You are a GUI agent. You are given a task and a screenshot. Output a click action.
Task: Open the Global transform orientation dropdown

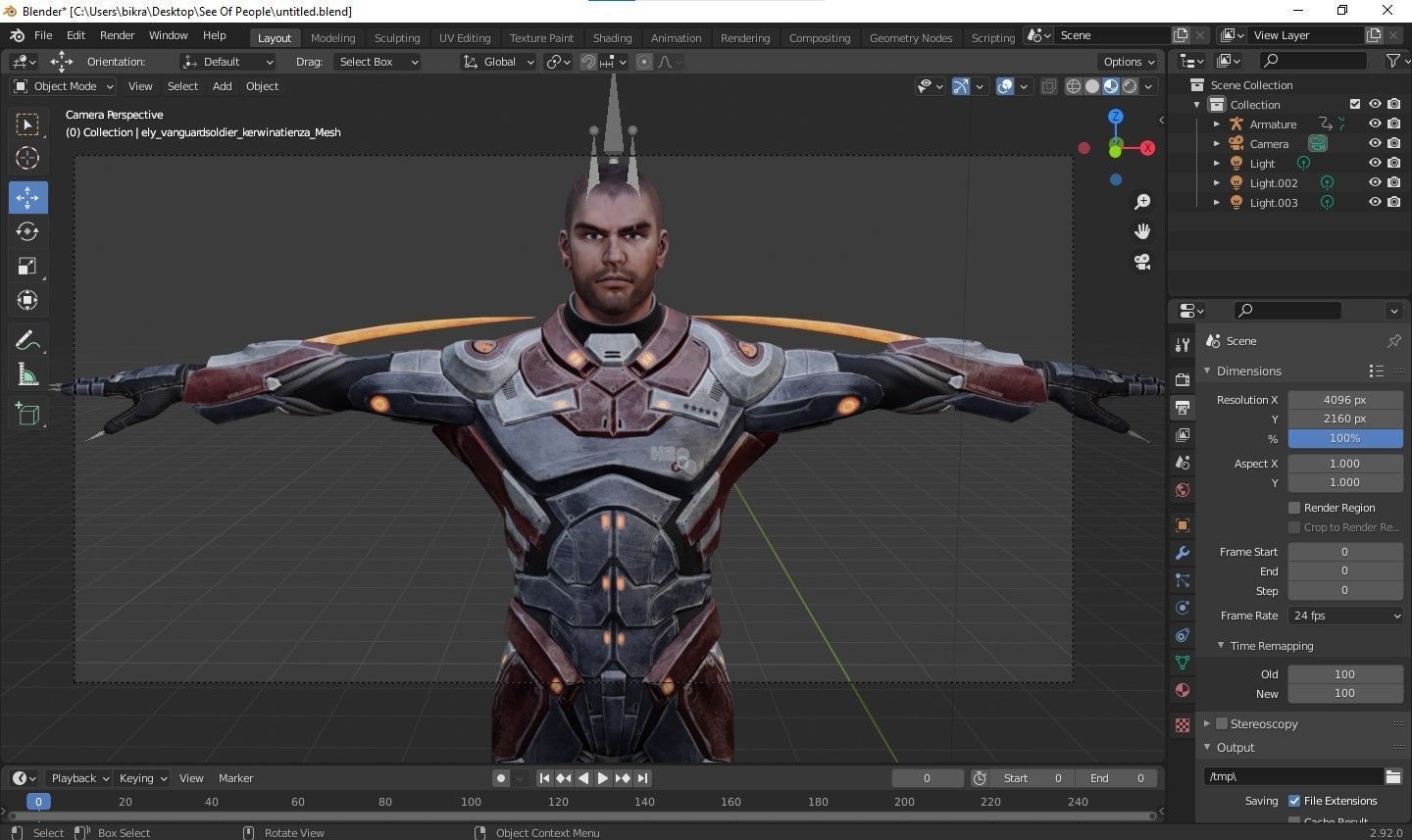(499, 62)
